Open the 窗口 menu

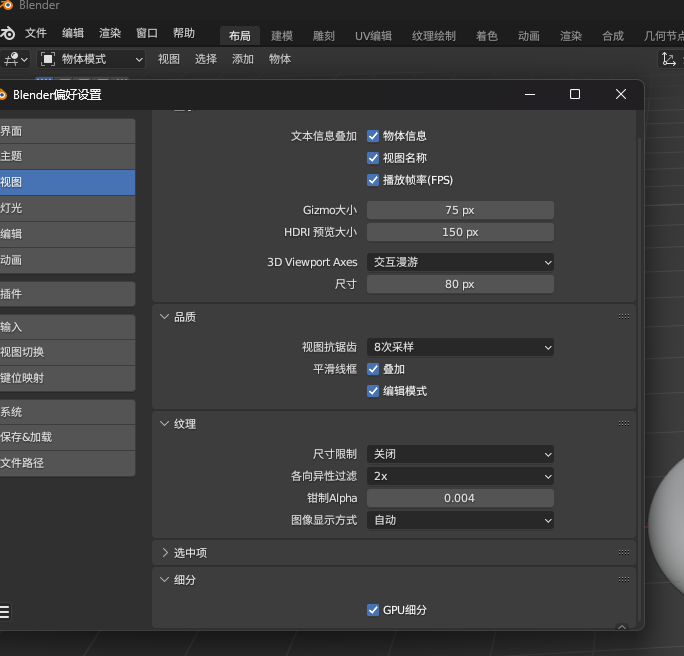(x=147, y=33)
